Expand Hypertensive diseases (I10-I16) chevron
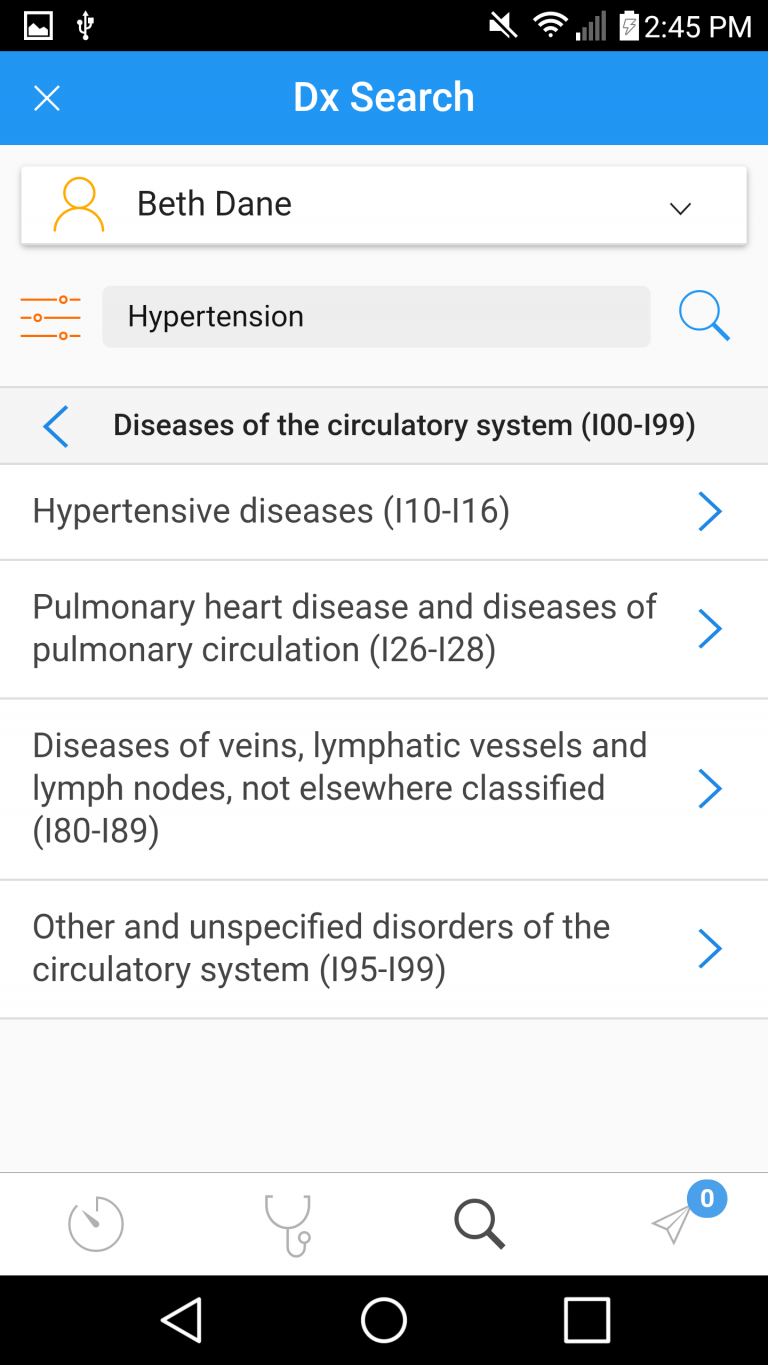 pyautogui.click(x=709, y=512)
